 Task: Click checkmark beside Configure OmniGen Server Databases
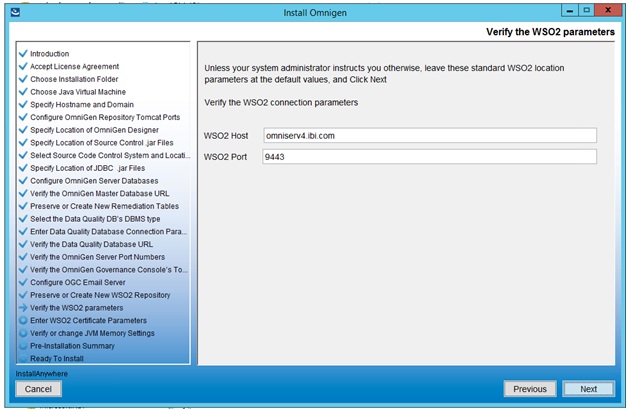pyautogui.click(x=23, y=181)
